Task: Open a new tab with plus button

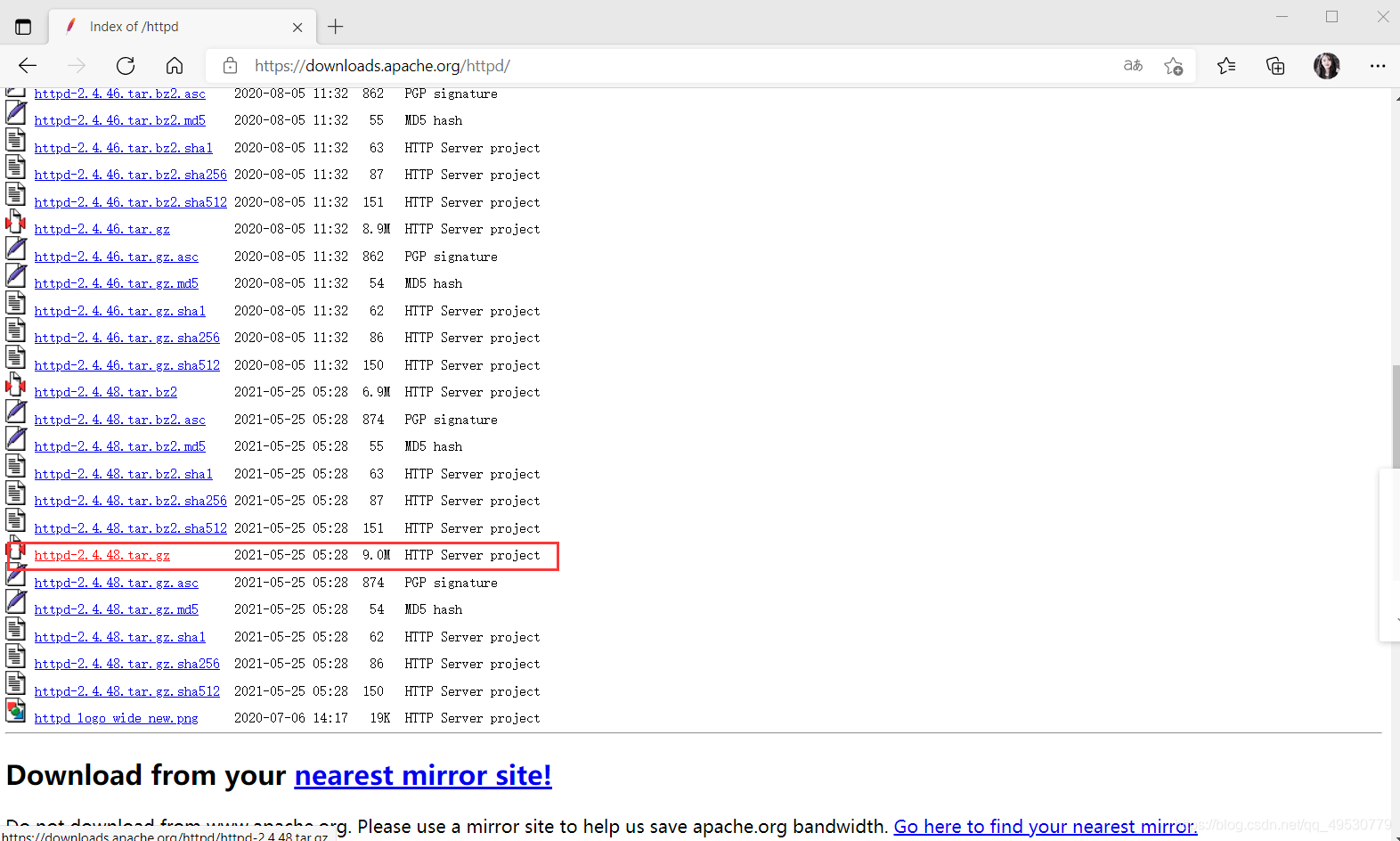Action: [336, 27]
